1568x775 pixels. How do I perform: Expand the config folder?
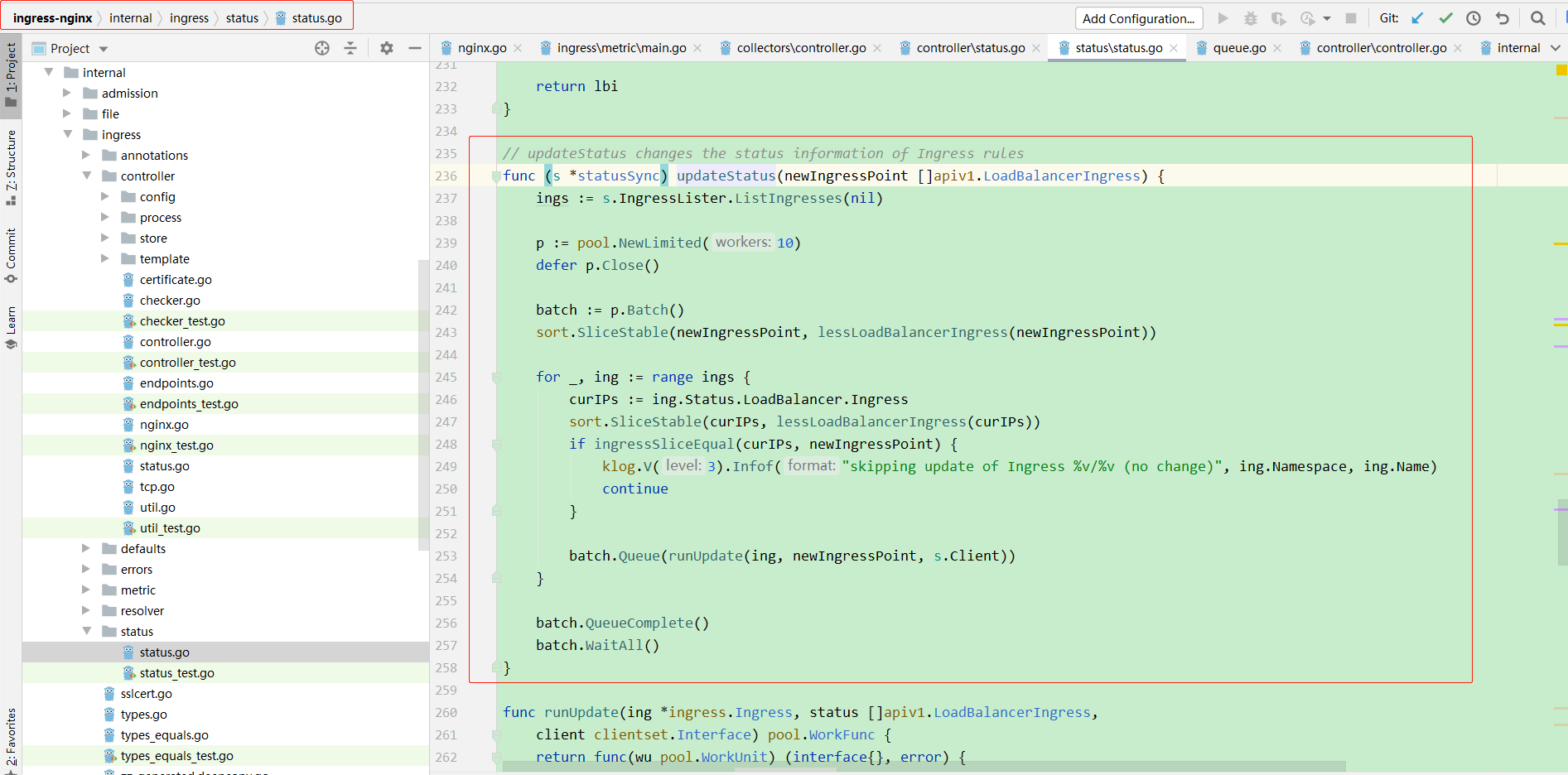point(105,196)
